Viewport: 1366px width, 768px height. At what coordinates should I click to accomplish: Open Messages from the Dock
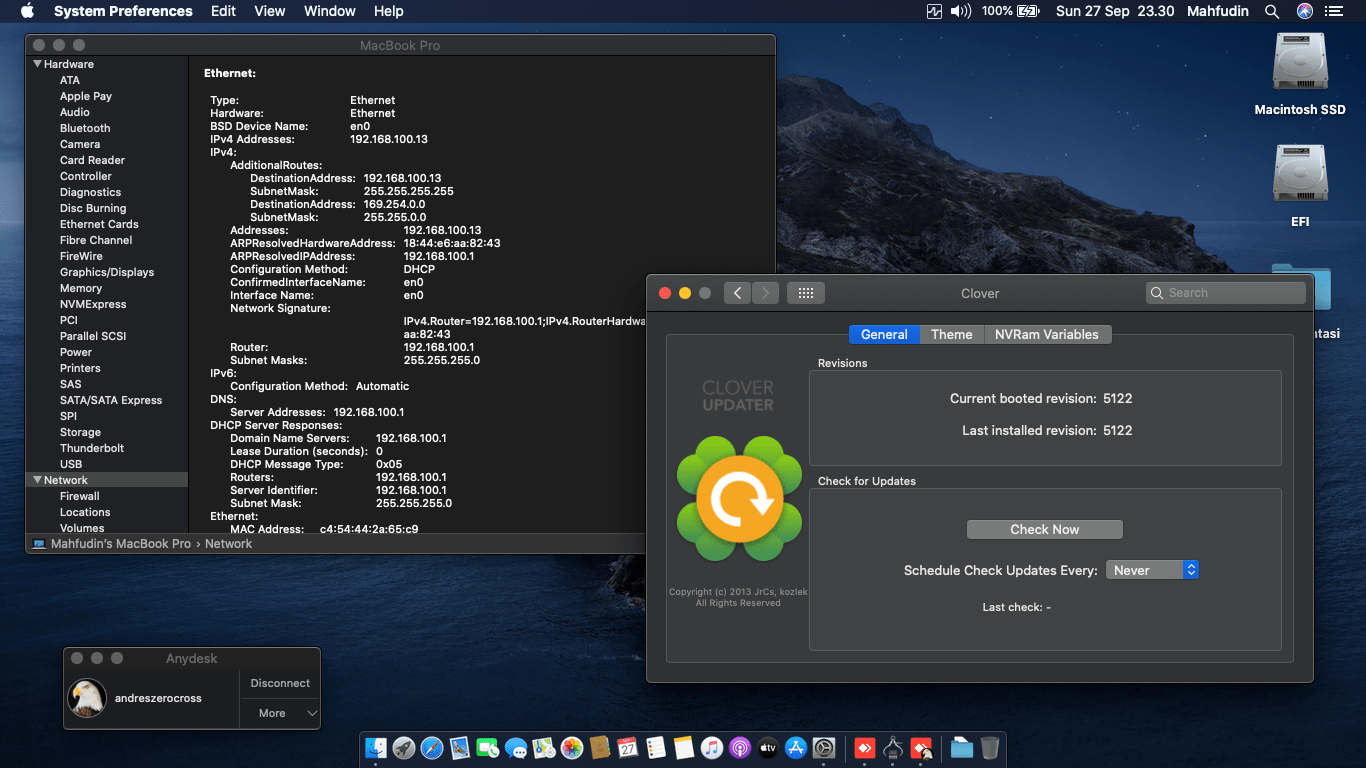pos(516,748)
